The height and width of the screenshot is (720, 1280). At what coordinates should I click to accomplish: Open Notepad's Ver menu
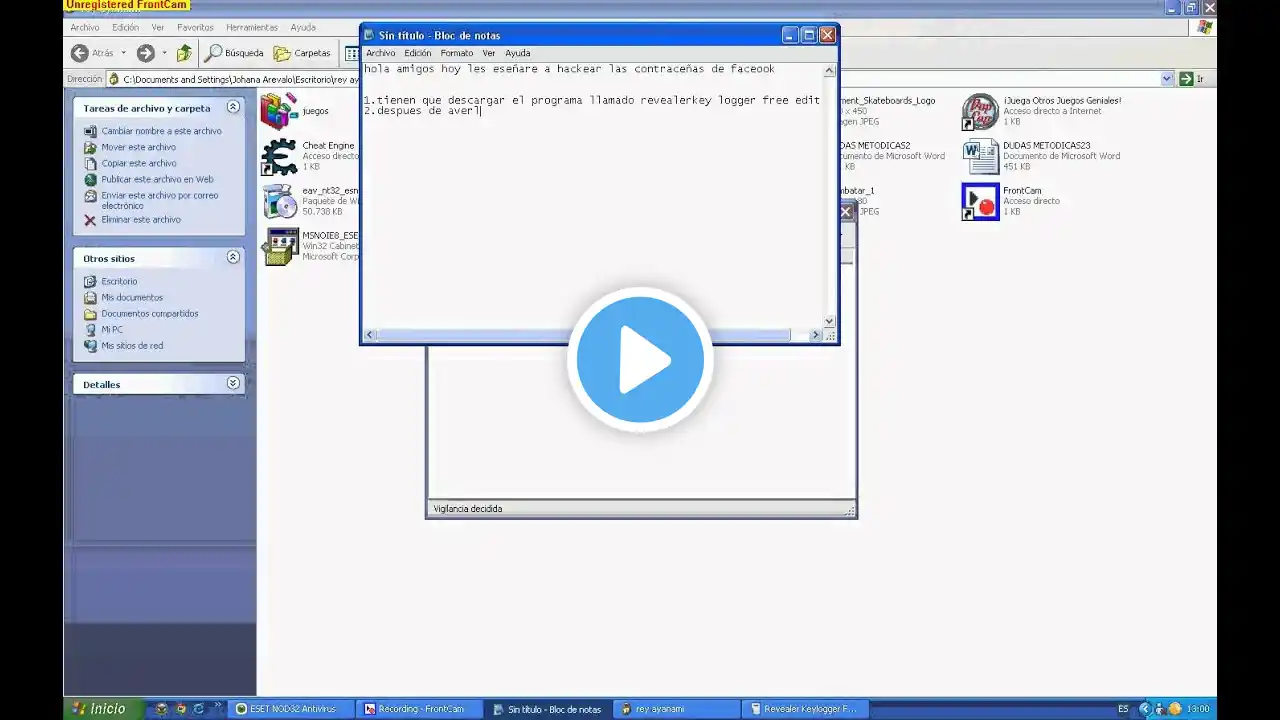pos(489,53)
